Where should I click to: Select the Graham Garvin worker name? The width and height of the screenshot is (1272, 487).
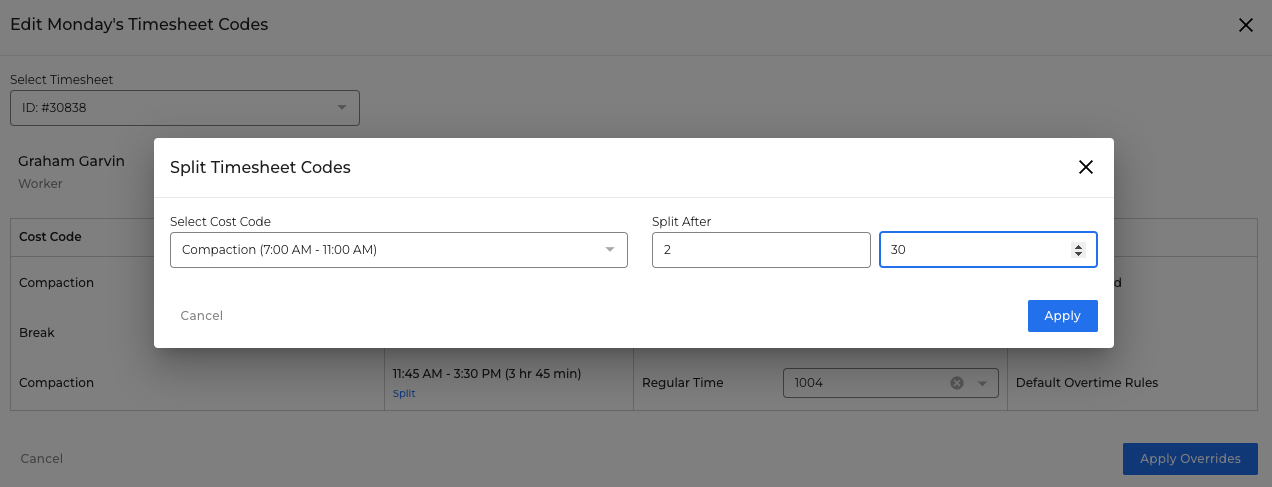tap(71, 161)
